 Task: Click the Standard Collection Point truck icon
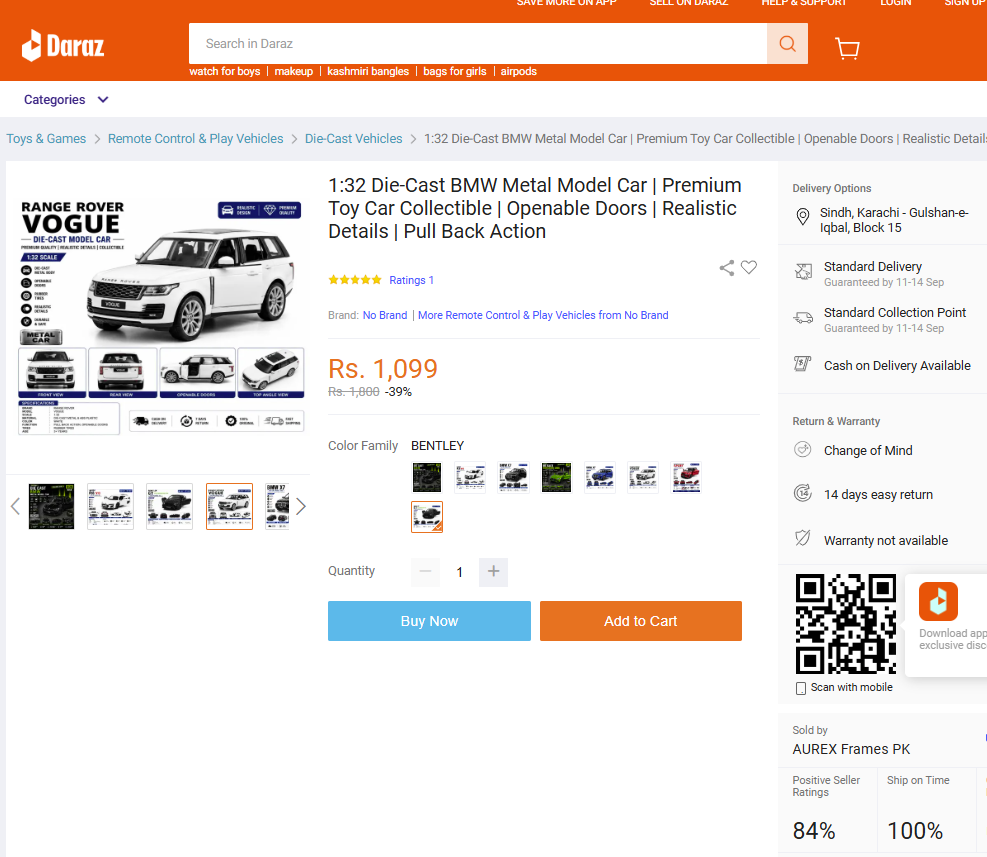click(x=803, y=317)
